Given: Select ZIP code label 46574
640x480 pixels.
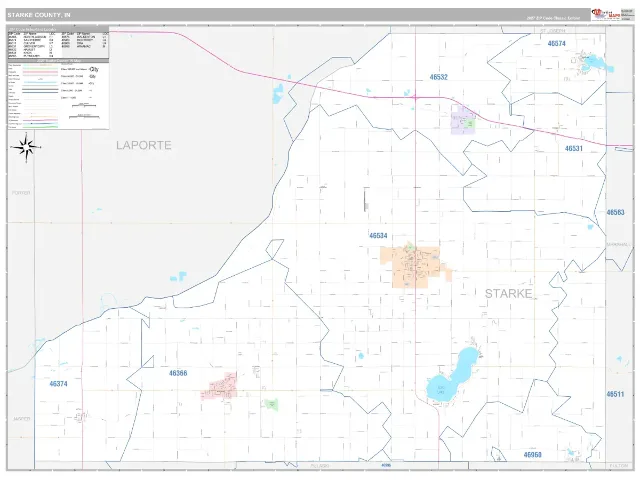Looking at the screenshot, I should point(557,43).
